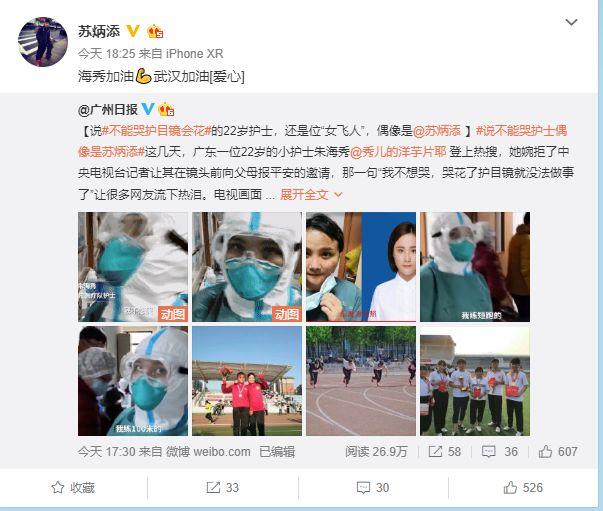This screenshot has width=603, height=511.
Task: Click the 今天 17:30 original post timestamp
Action: 107,451
